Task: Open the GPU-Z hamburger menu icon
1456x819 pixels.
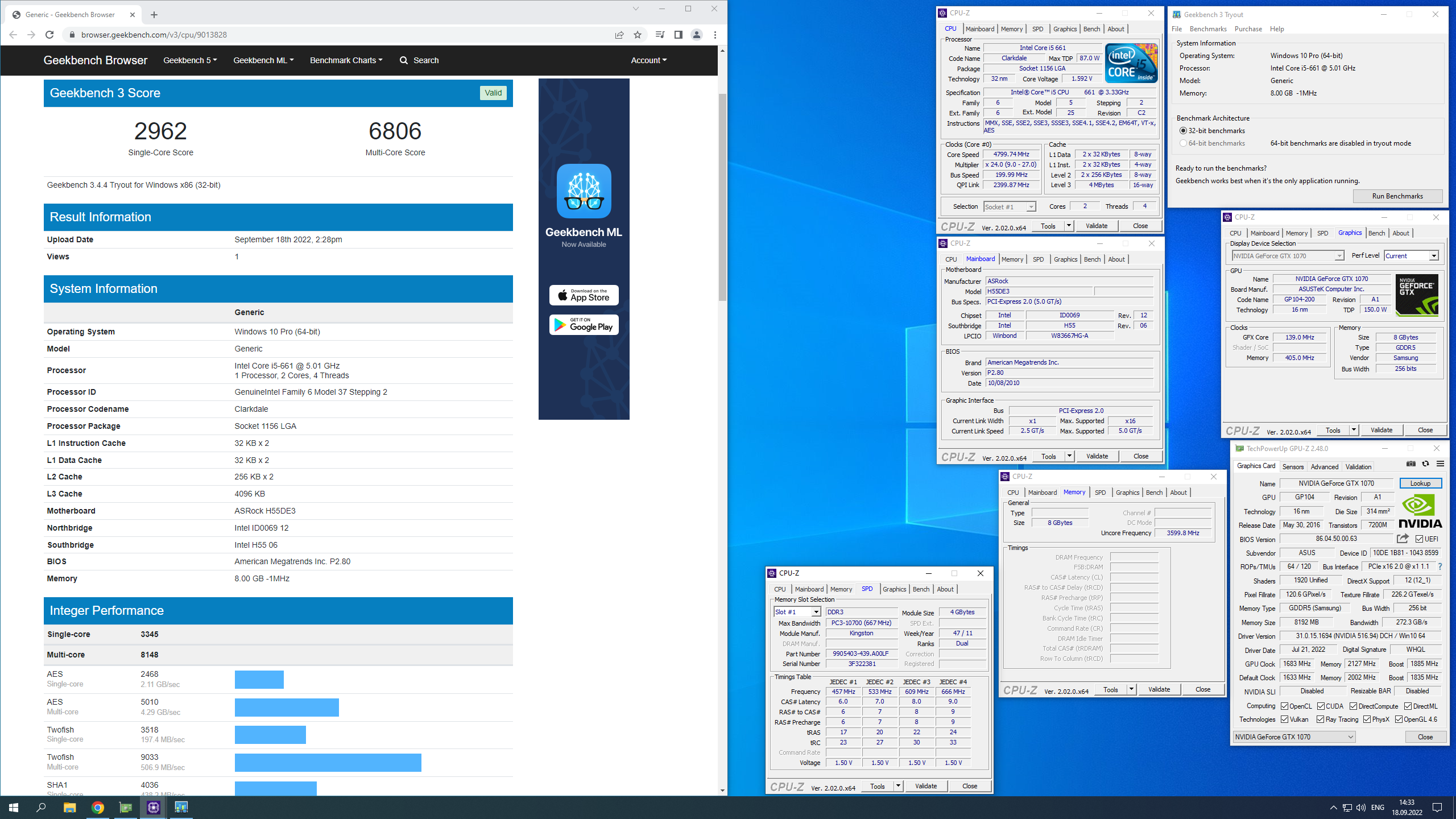Action: click(1440, 464)
